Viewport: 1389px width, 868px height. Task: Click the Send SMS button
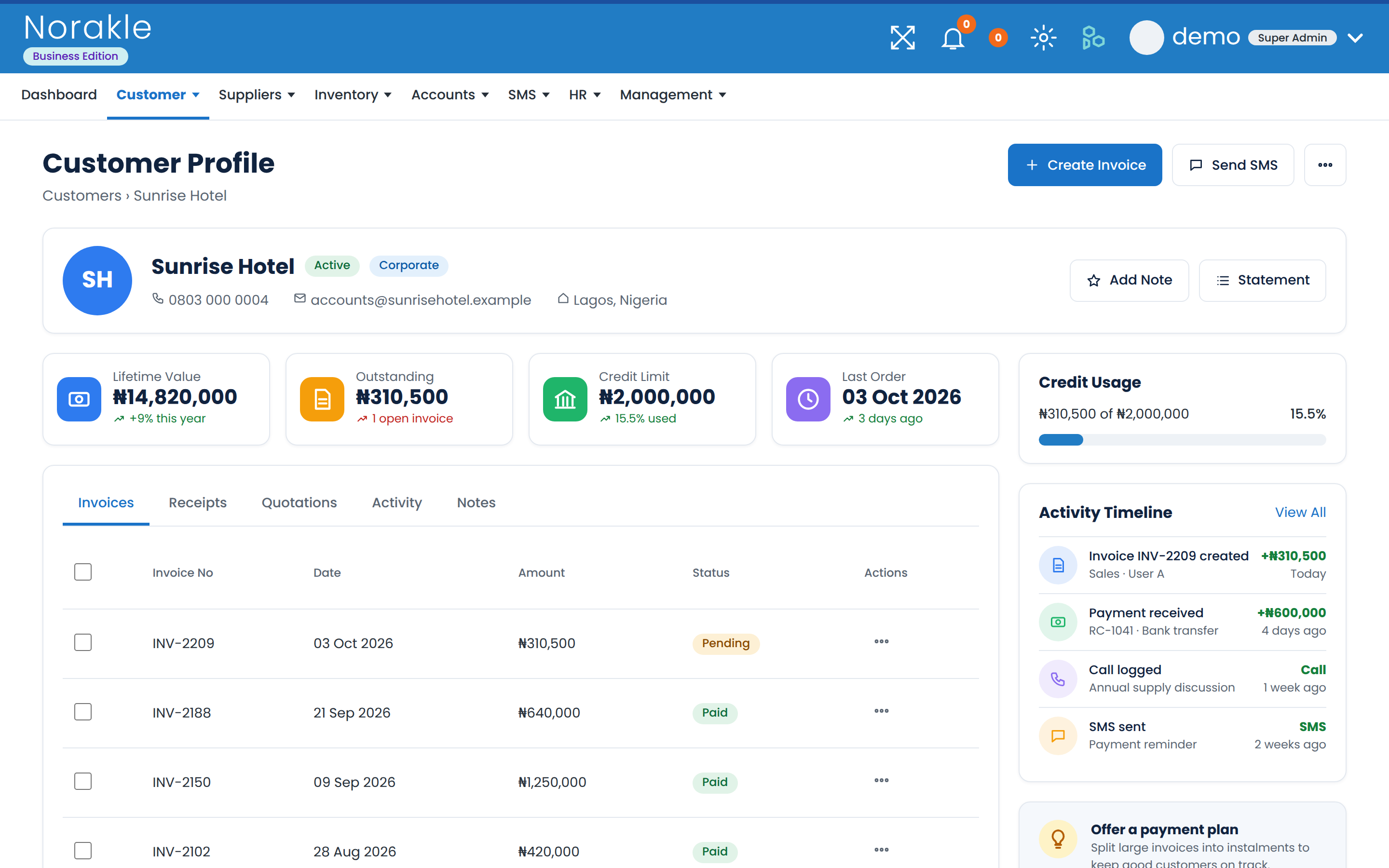click(1233, 165)
